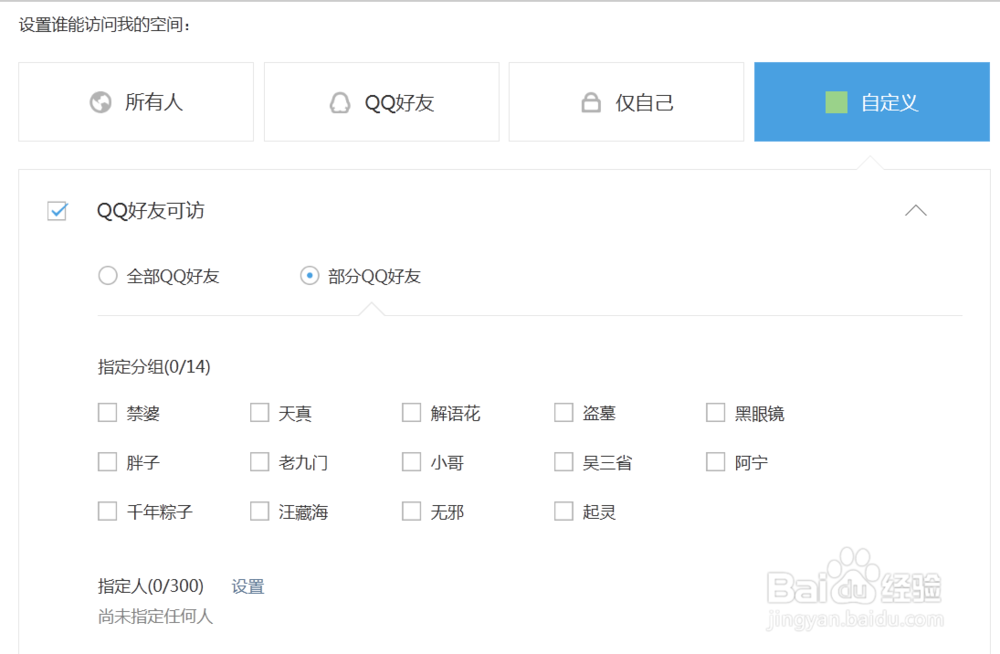Check the 起灵 group checkbox
Image resolution: width=1000 pixels, height=654 pixels.
(563, 511)
